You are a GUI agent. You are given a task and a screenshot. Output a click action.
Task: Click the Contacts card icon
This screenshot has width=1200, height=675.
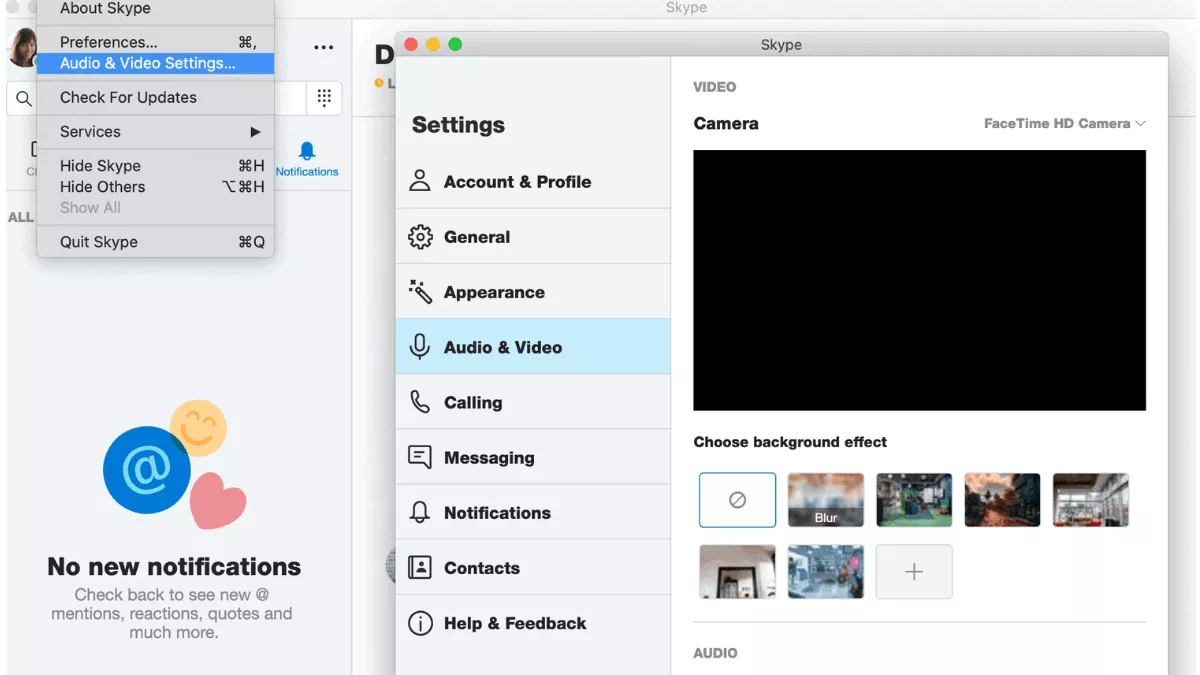point(420,567)
